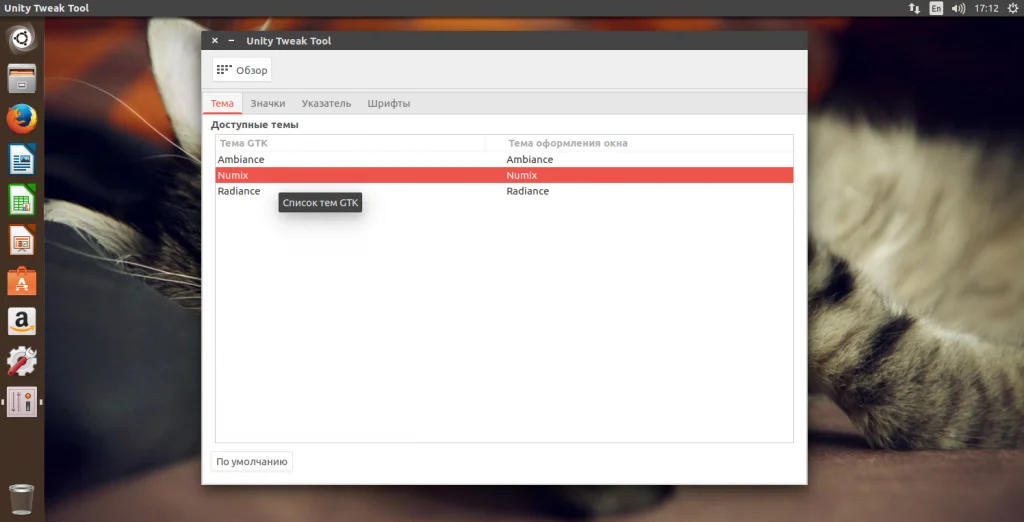Select Radiance in the GTK theme column
The width and height of the screenshot is (1024, 522).
(239, 191)
